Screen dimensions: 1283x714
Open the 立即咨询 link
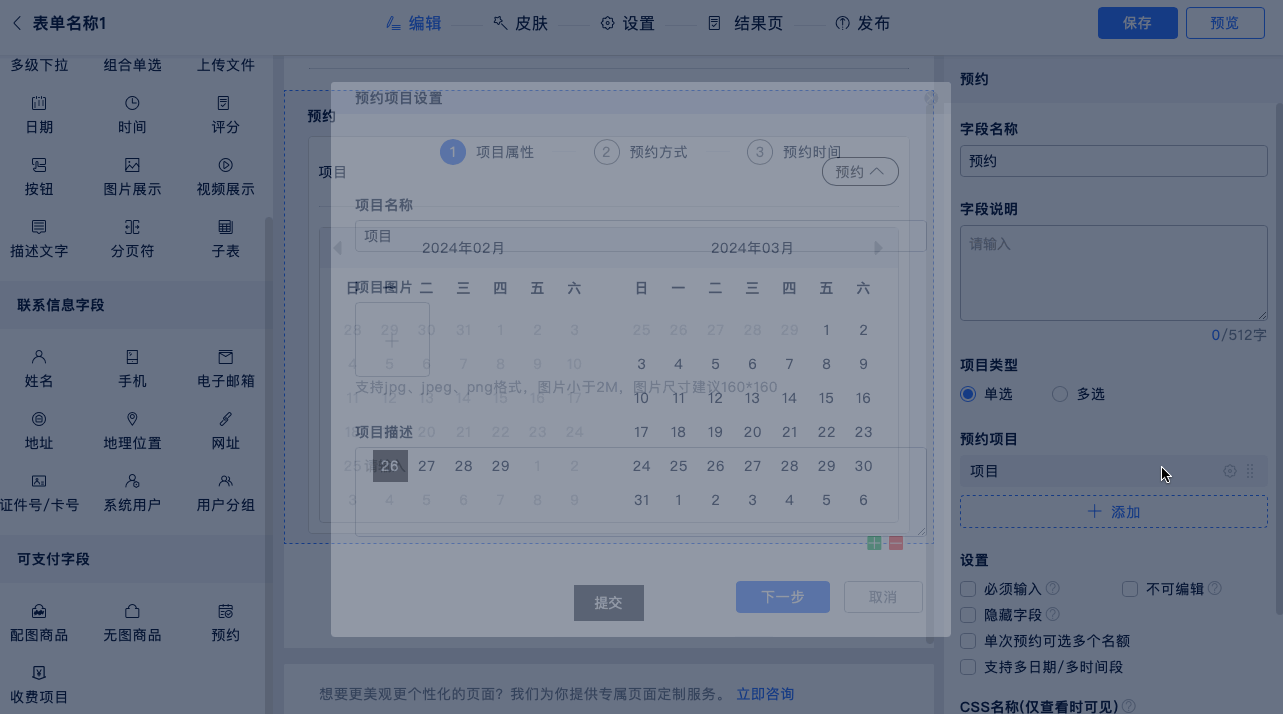pyautogui.click(x=765, y=694)
